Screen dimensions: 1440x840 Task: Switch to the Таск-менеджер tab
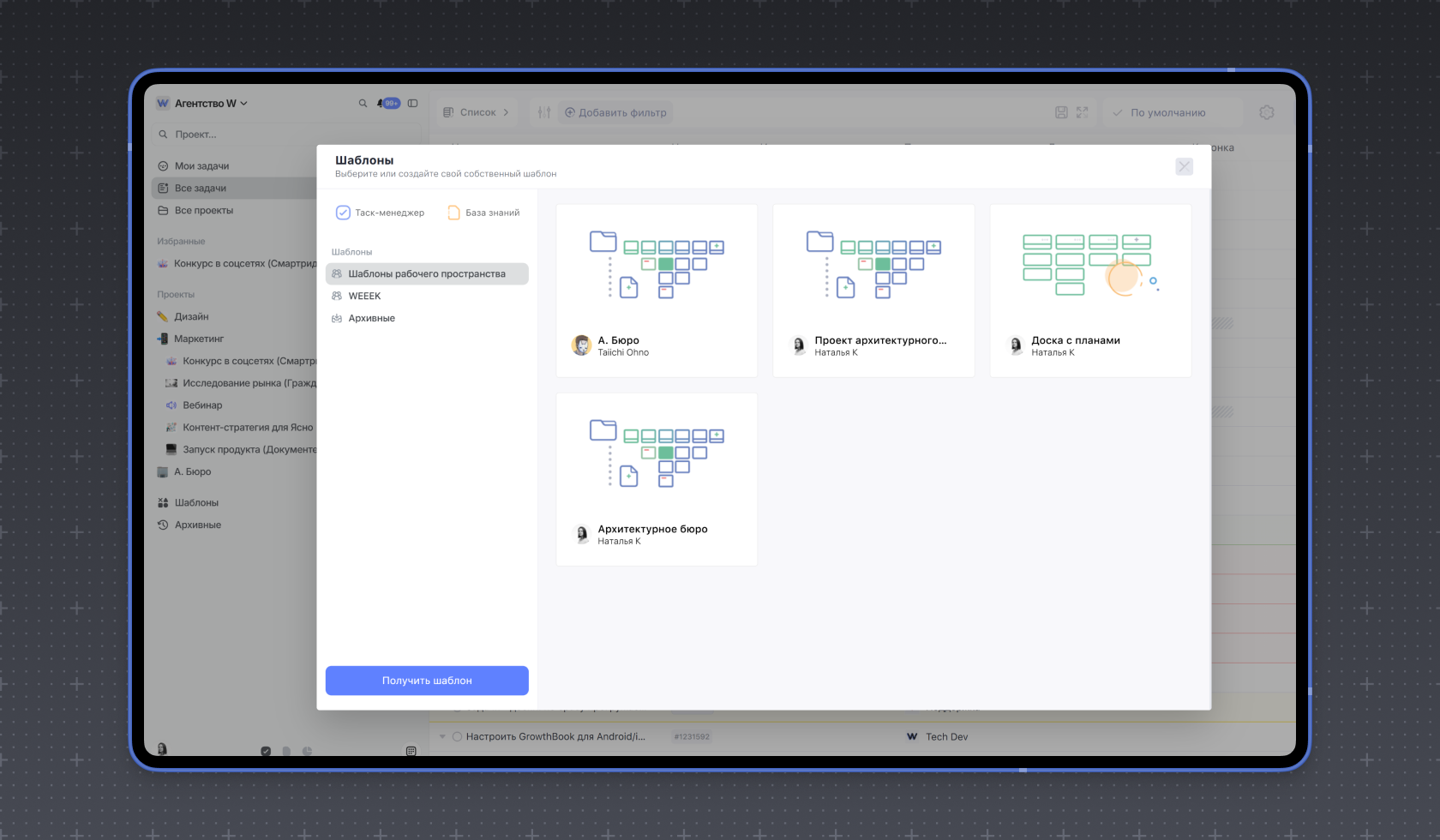380,213
